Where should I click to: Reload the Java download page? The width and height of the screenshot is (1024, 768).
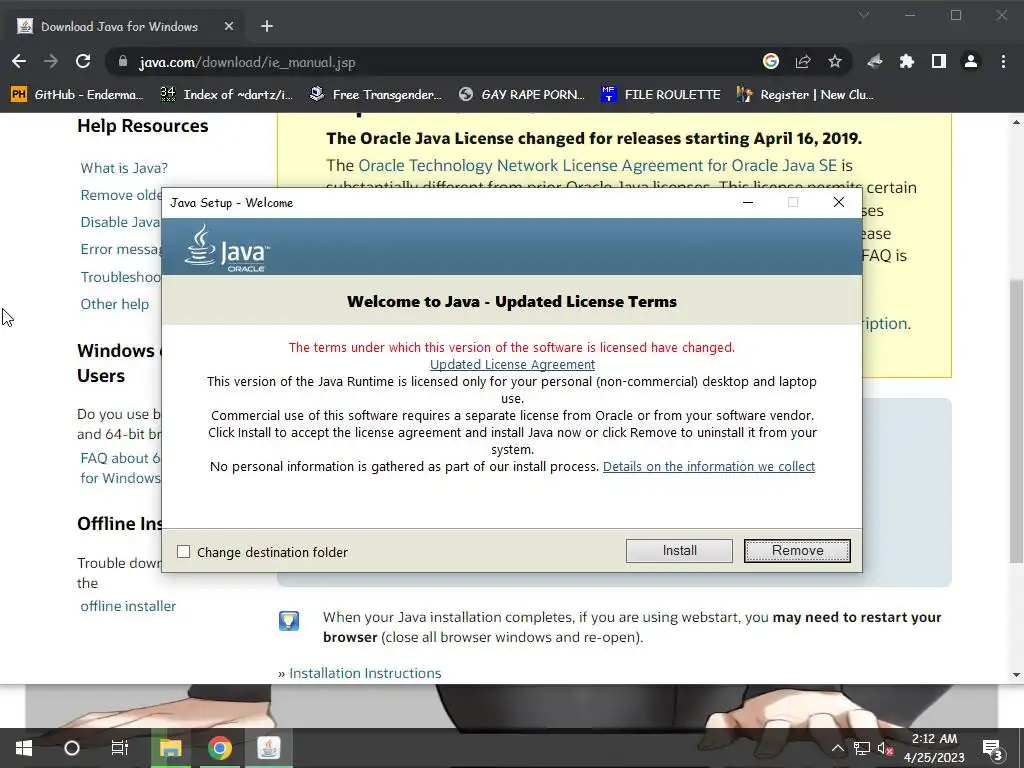tap(83, 62)
